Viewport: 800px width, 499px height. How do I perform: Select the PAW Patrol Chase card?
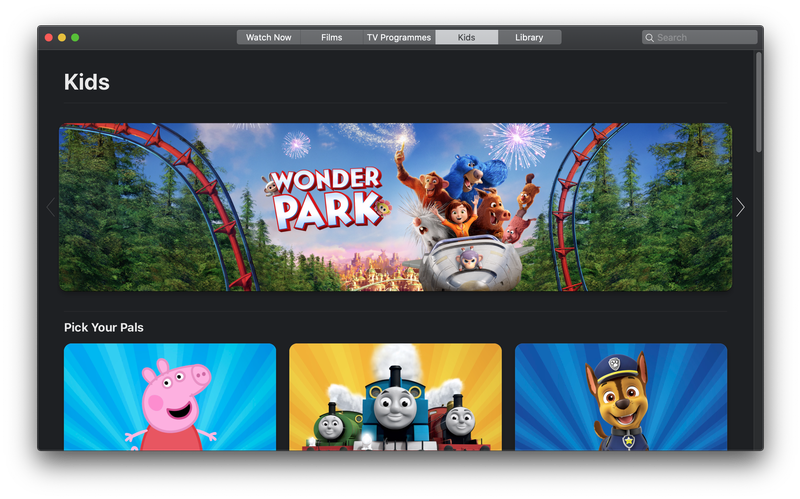click(x=621, y=397)
